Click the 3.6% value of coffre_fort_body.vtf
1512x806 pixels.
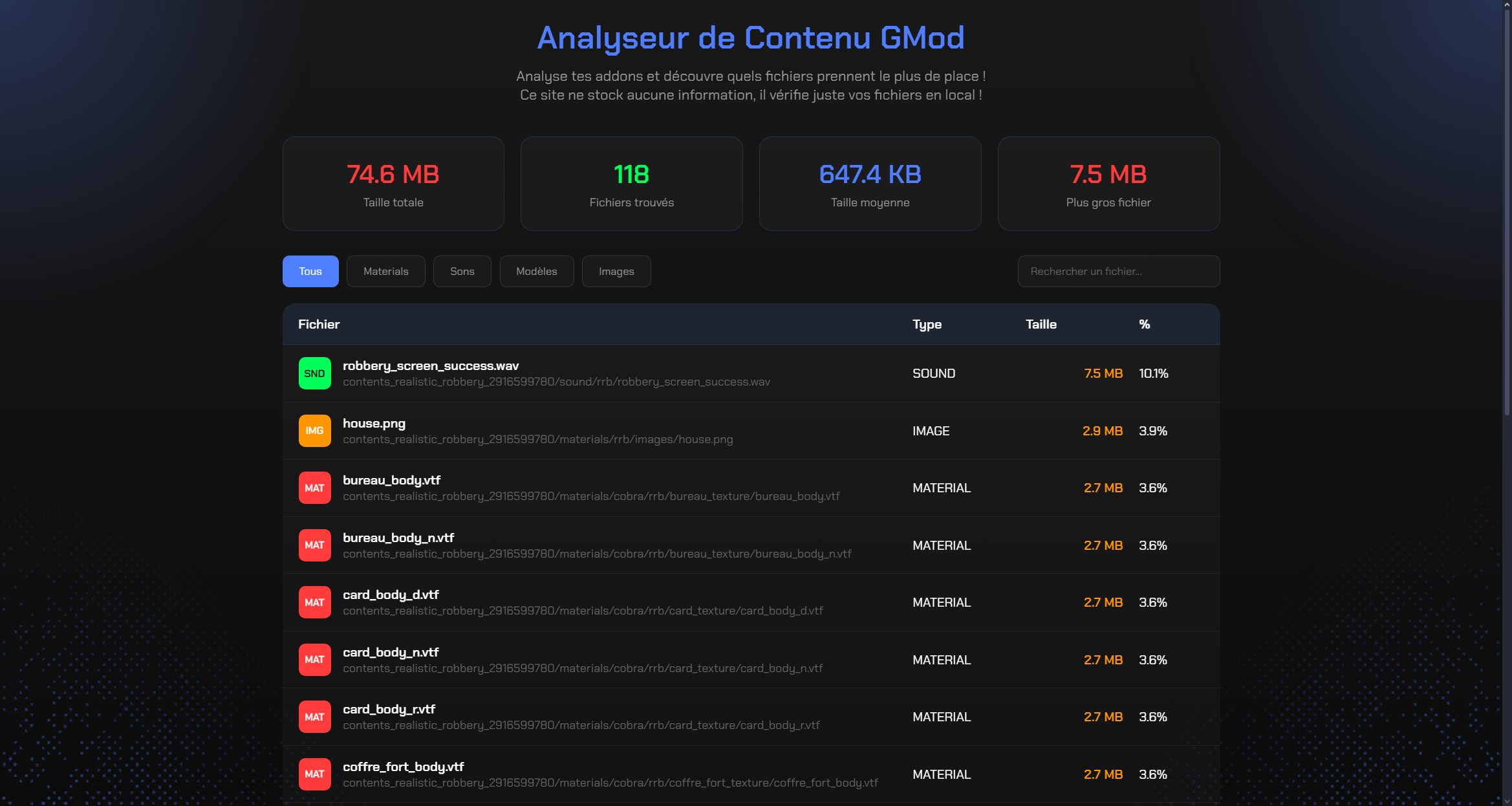click(x=1153, y=775)
